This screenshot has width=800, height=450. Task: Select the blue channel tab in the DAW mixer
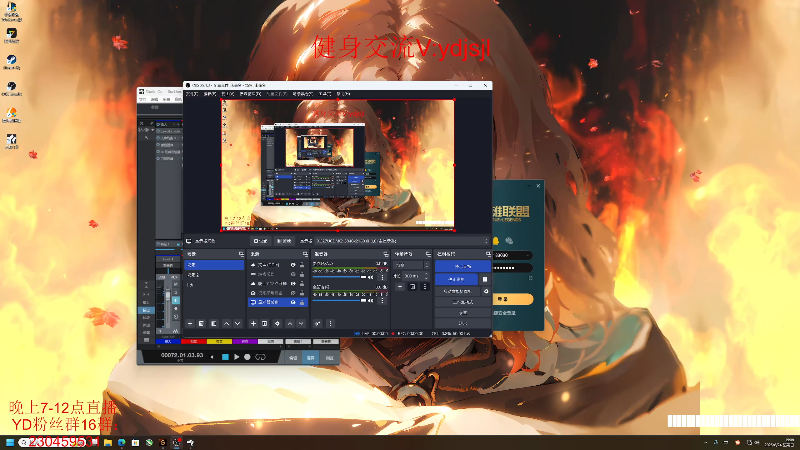pyautogui.click(x=167, y=341)
